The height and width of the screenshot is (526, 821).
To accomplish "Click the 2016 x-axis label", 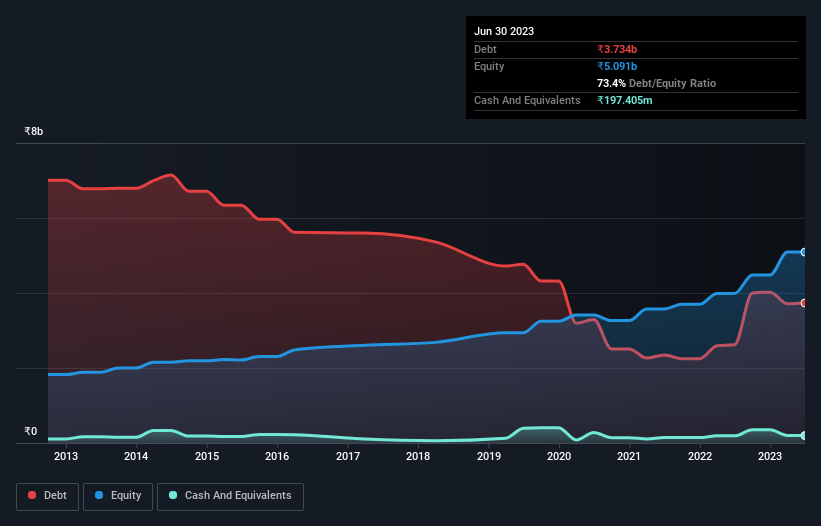I will tap(277, 456).
